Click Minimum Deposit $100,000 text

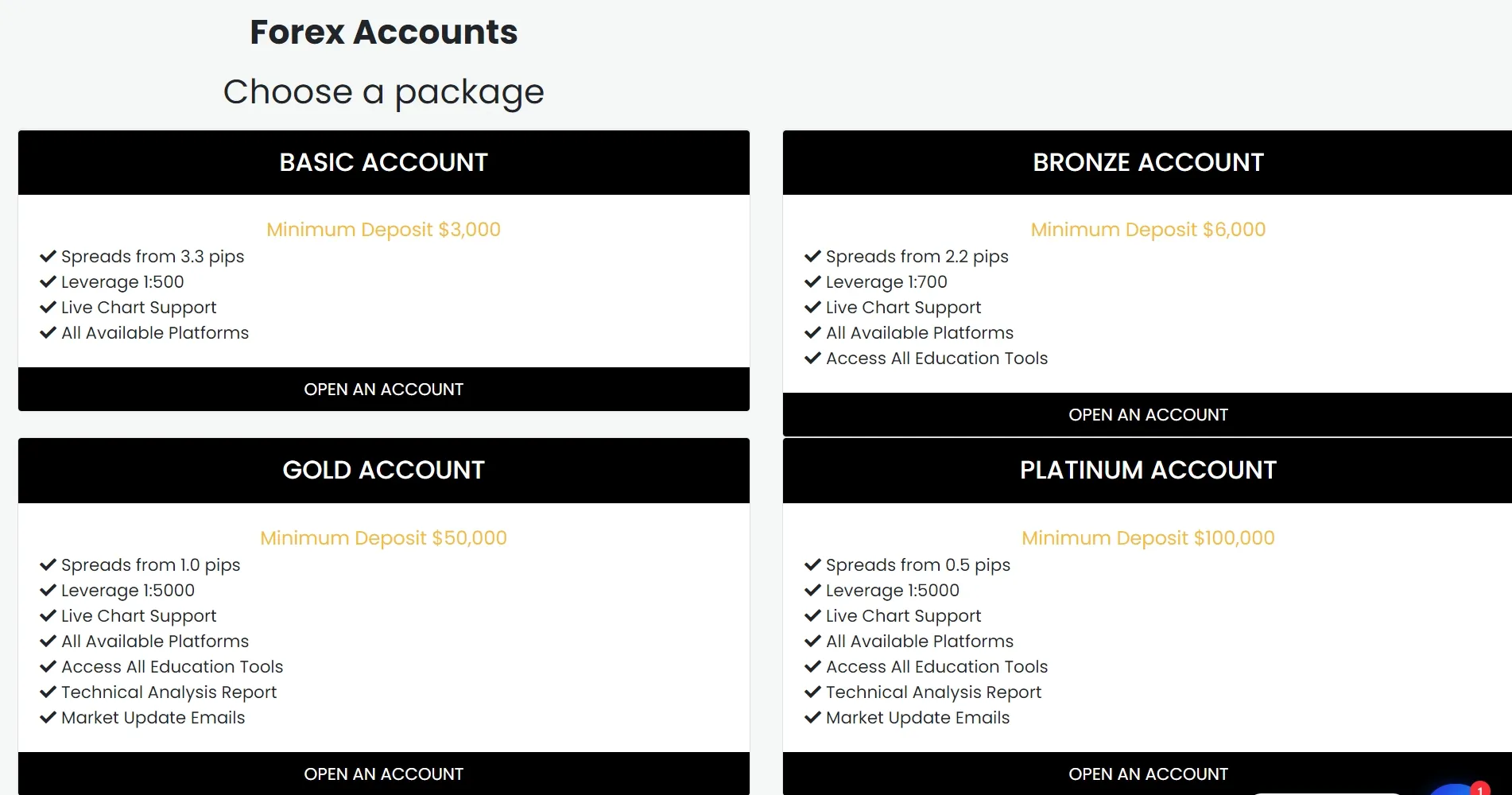click(1148, 538)
